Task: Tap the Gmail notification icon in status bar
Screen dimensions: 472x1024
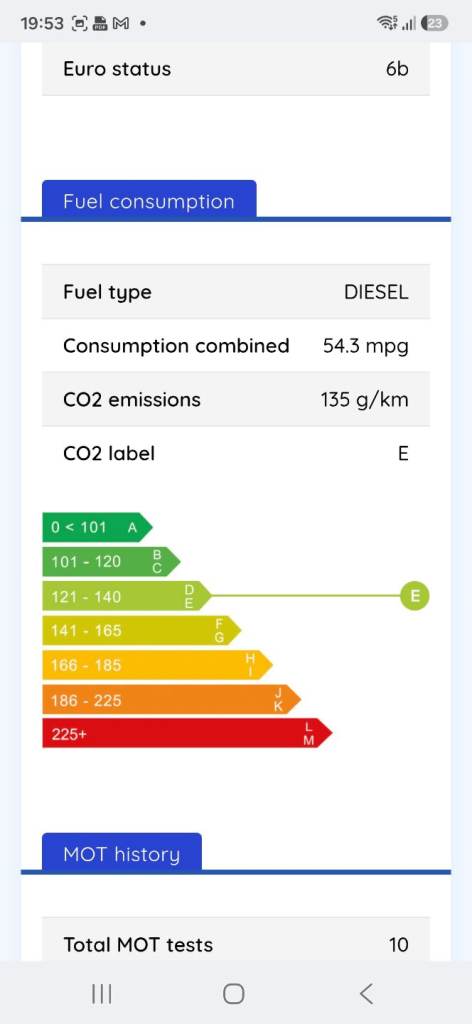Action: pos(121,24)
